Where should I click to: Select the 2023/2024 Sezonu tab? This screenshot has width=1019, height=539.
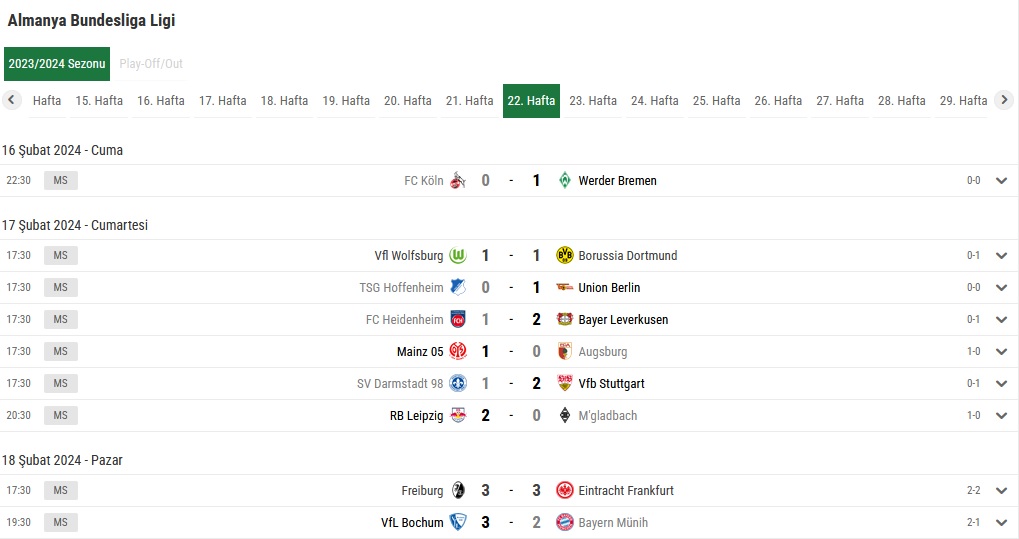coord(57,64)
